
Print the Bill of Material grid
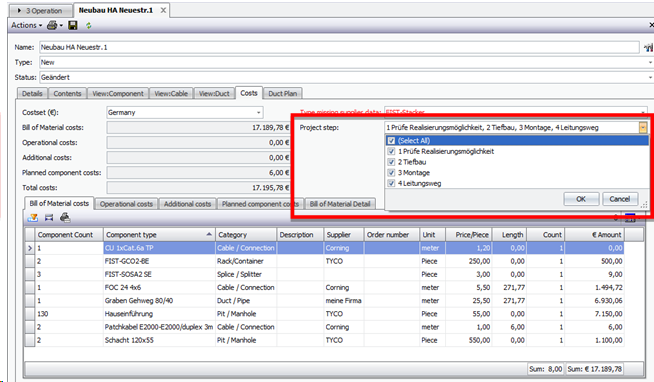pyautogui.click(x=65, y=217)
